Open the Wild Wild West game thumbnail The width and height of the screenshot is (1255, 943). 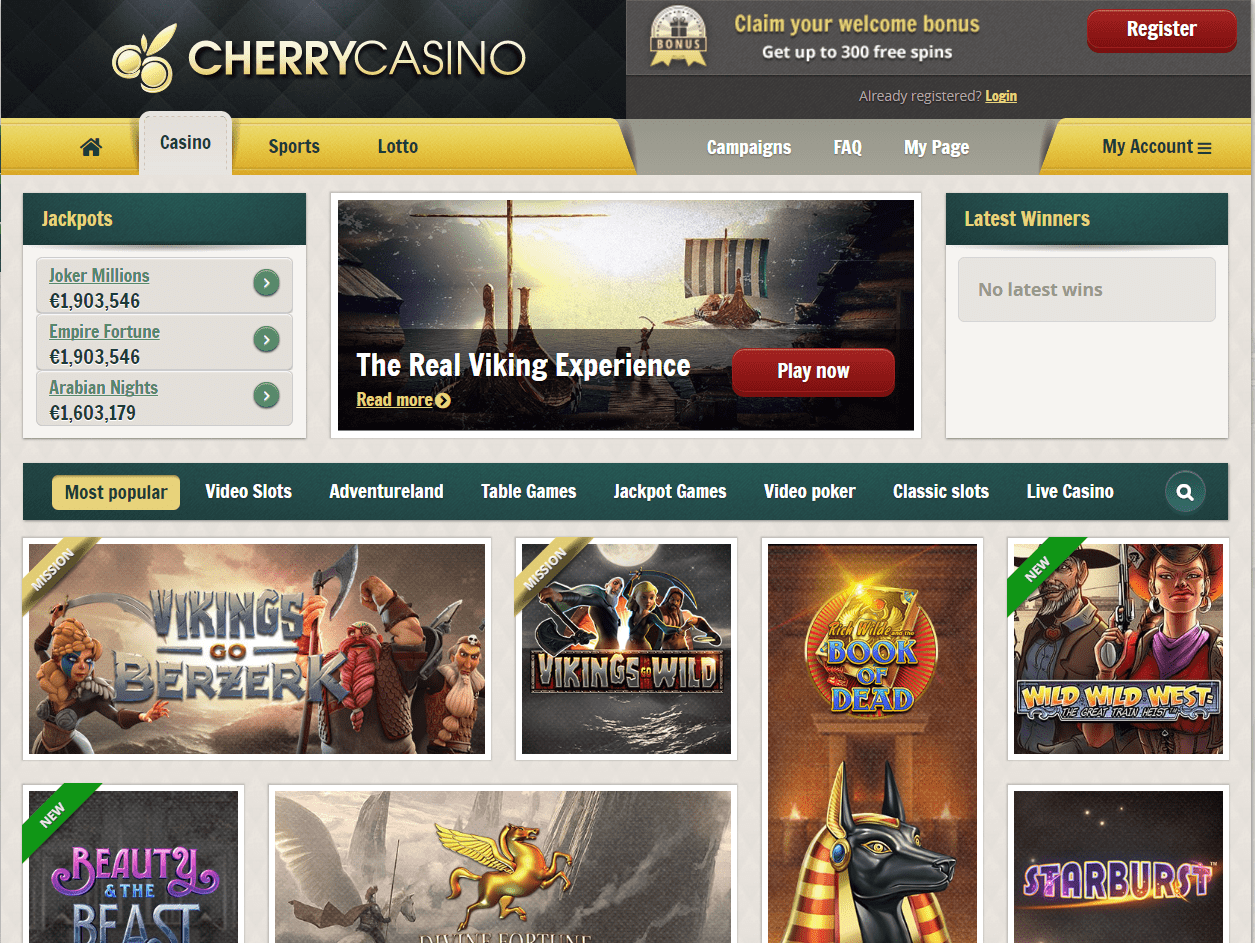(x=1118, y=649)
